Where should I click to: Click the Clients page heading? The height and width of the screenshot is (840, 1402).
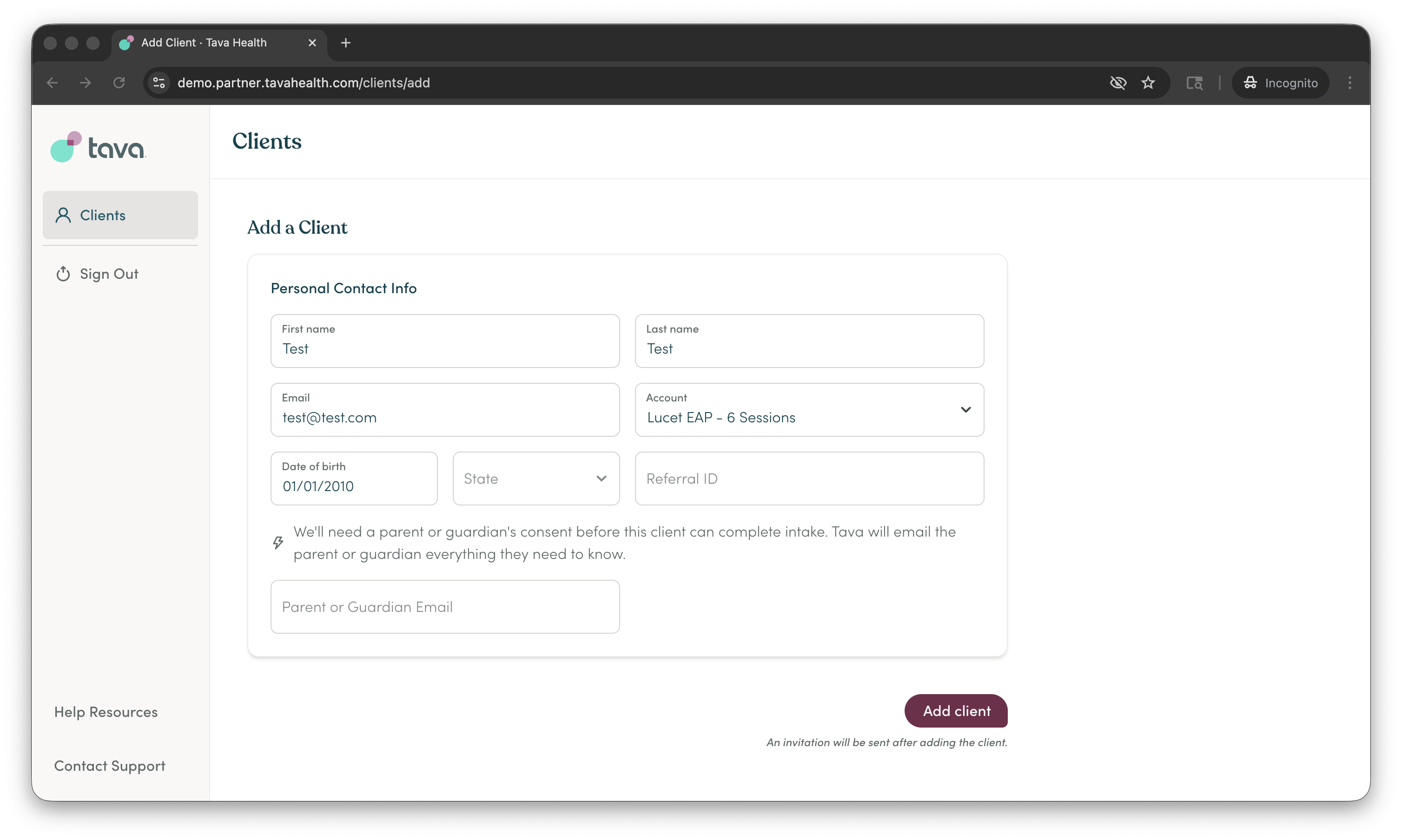(x=267, y=141)
